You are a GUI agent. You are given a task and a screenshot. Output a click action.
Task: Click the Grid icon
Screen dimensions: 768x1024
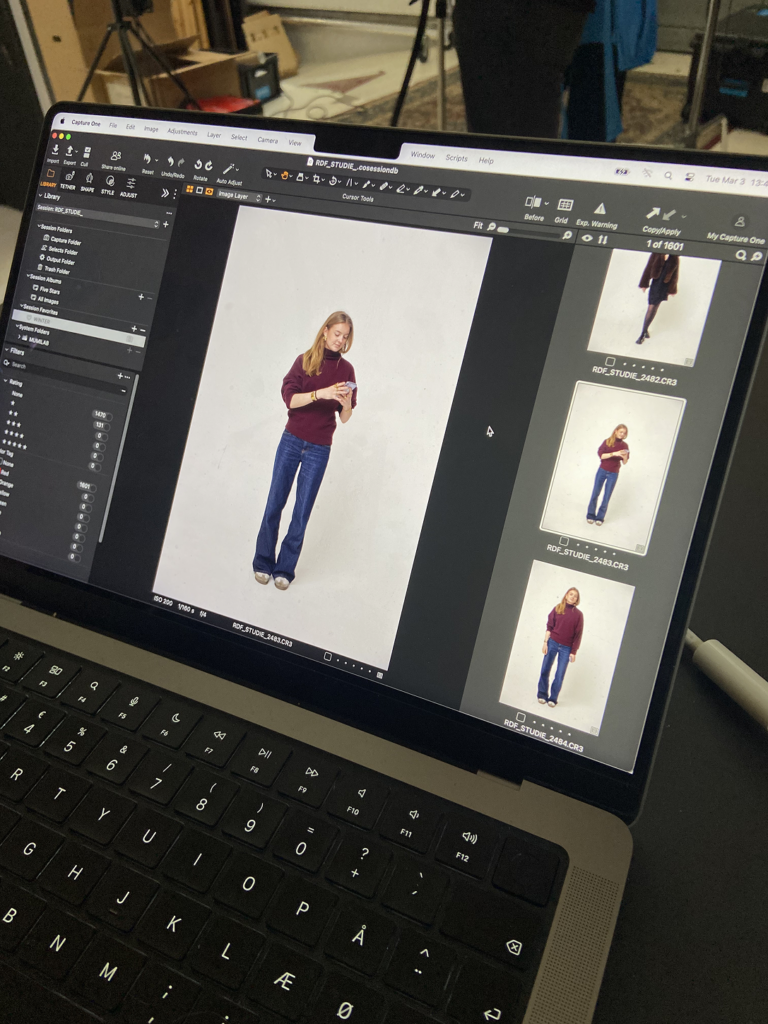(566, 205)
